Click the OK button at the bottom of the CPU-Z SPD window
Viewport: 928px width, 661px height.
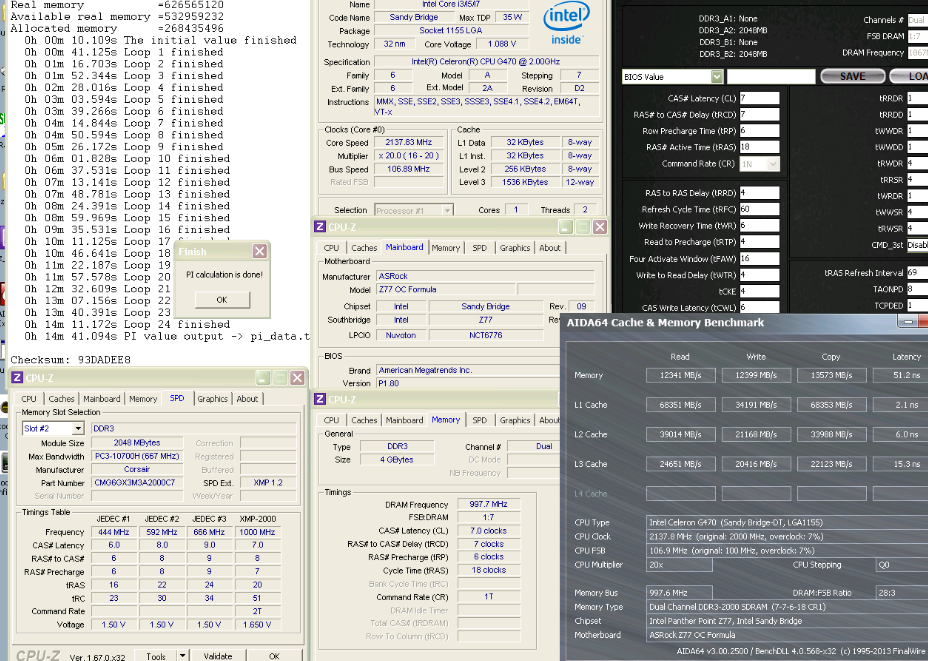click(x=274, y=656)
